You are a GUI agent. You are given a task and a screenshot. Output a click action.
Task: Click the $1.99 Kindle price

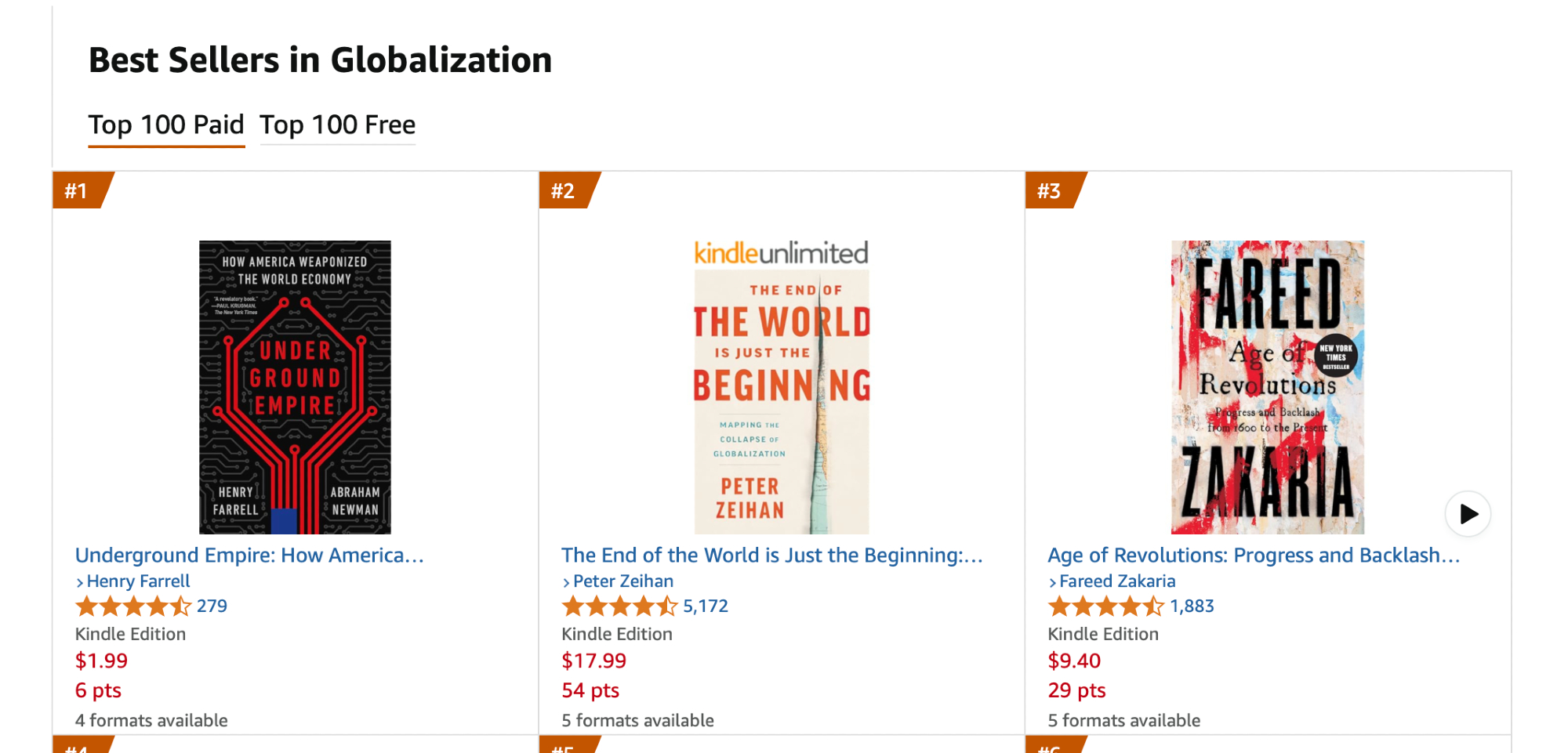pos(101,661)
